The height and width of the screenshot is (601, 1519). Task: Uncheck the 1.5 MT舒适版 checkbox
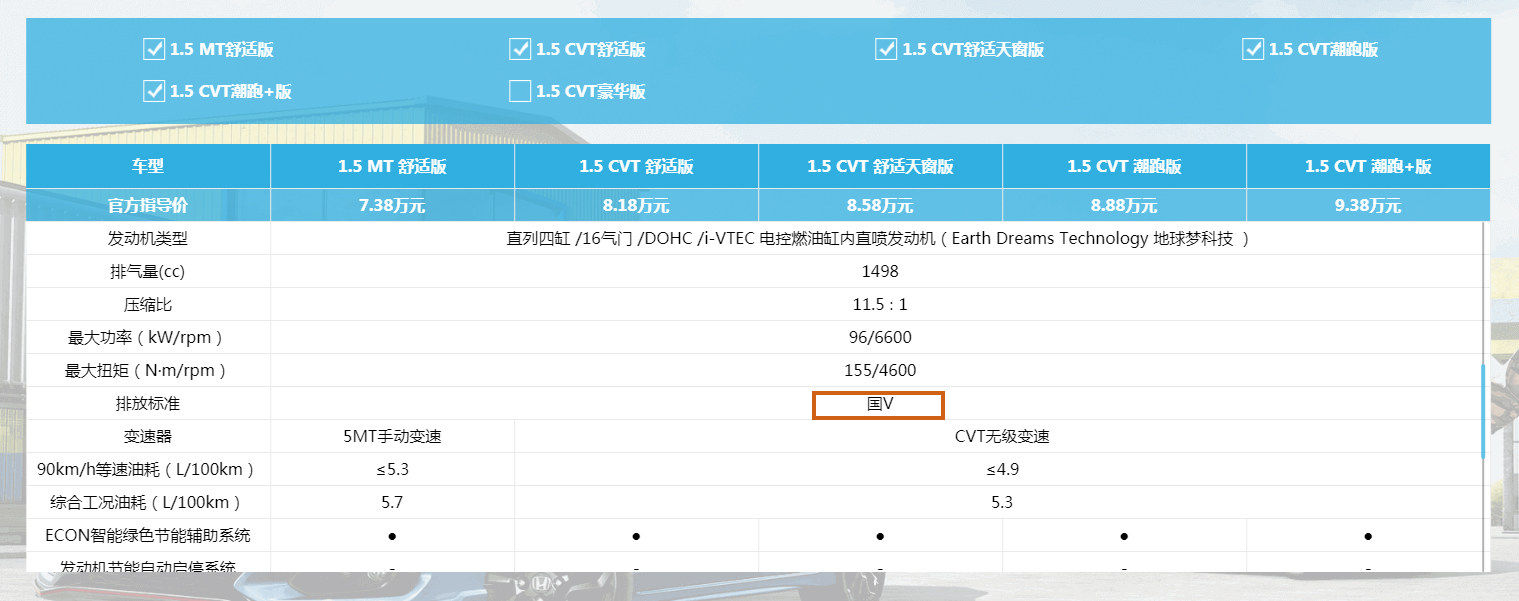[154, 49]
